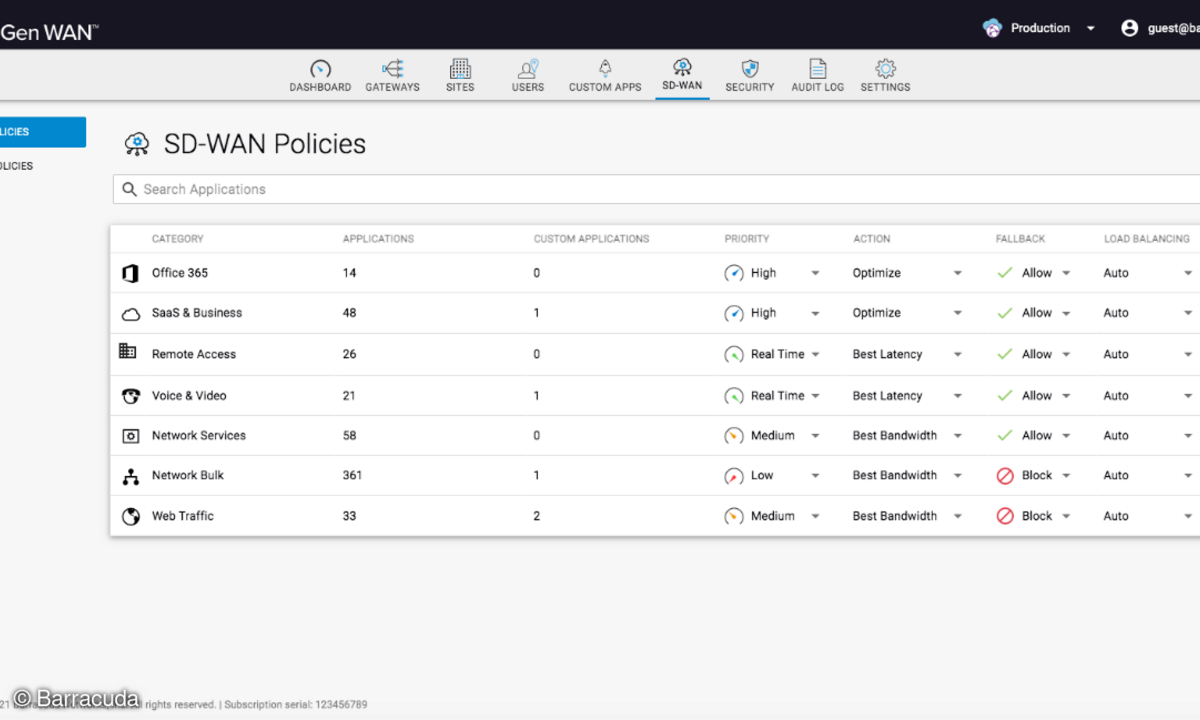Click the Real Time gauge icon for Voice & Video
1200x720 pixels.
click(x=734, y=396)
